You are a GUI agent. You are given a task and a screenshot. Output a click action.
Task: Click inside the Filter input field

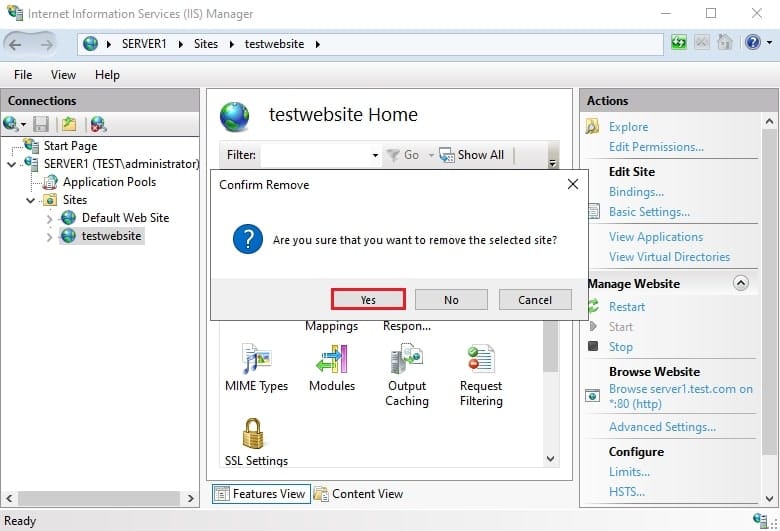coord(315,155)
